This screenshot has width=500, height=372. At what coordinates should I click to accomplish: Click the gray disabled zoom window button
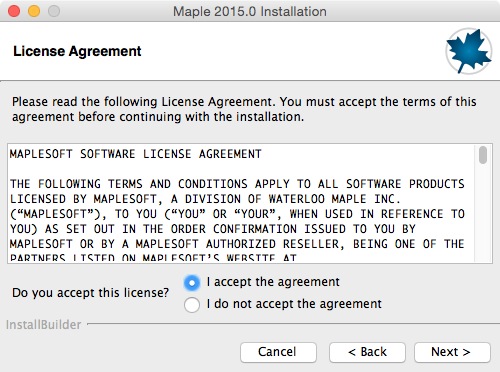coord(54,11)
